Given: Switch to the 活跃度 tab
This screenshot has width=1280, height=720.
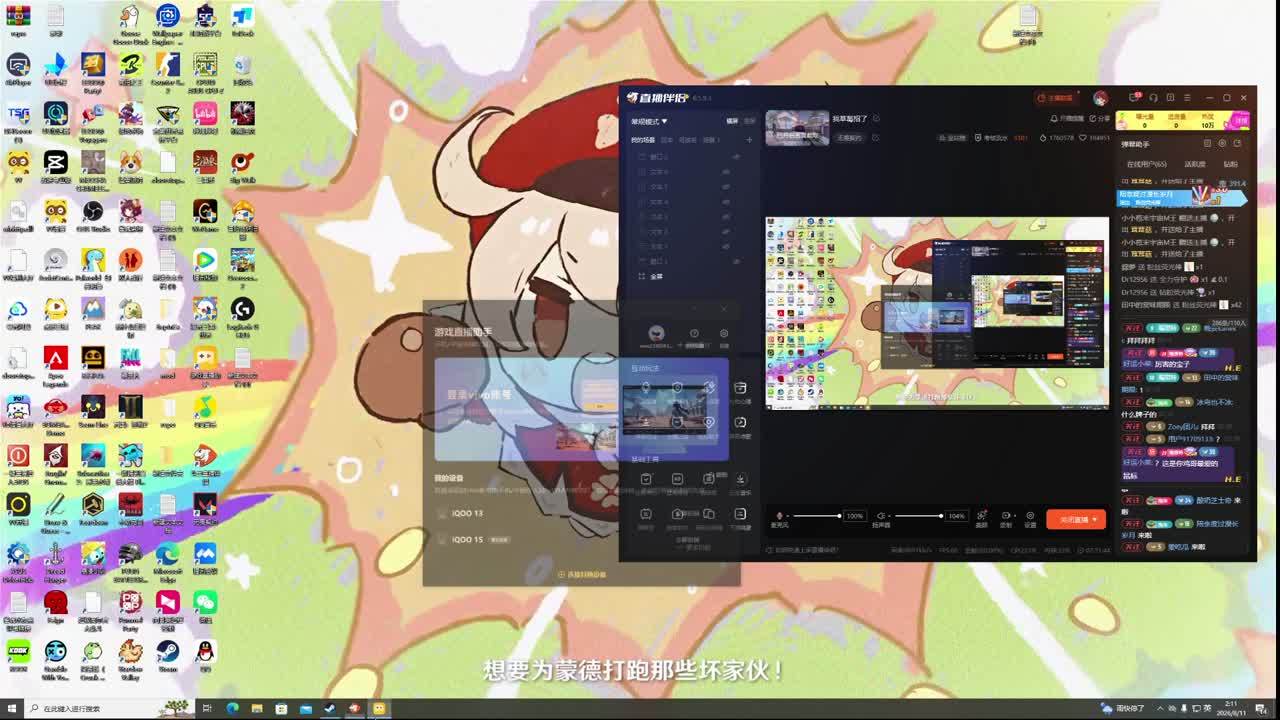Looking at the screenshot, I should pos(1195,164).
